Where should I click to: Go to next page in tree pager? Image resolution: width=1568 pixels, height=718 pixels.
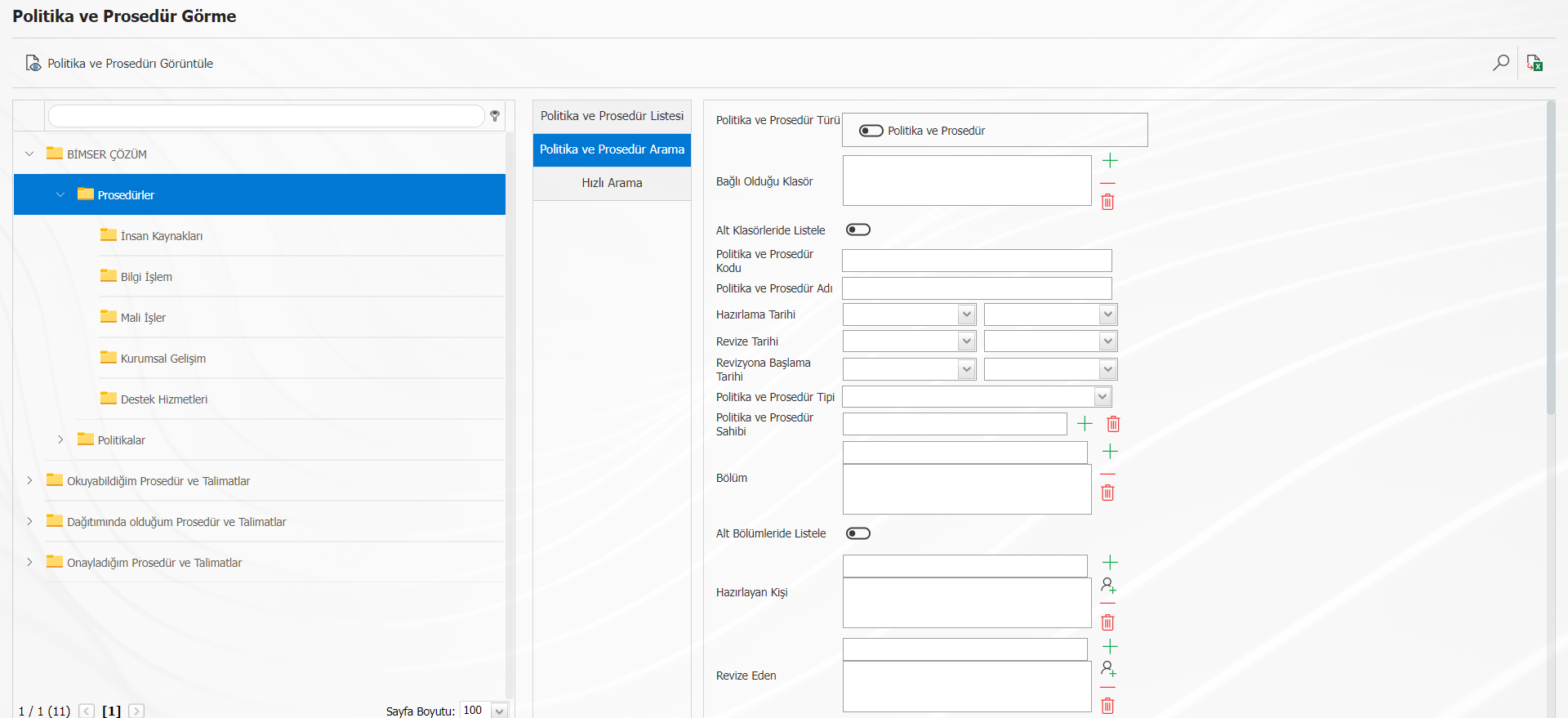click(136, 711)
